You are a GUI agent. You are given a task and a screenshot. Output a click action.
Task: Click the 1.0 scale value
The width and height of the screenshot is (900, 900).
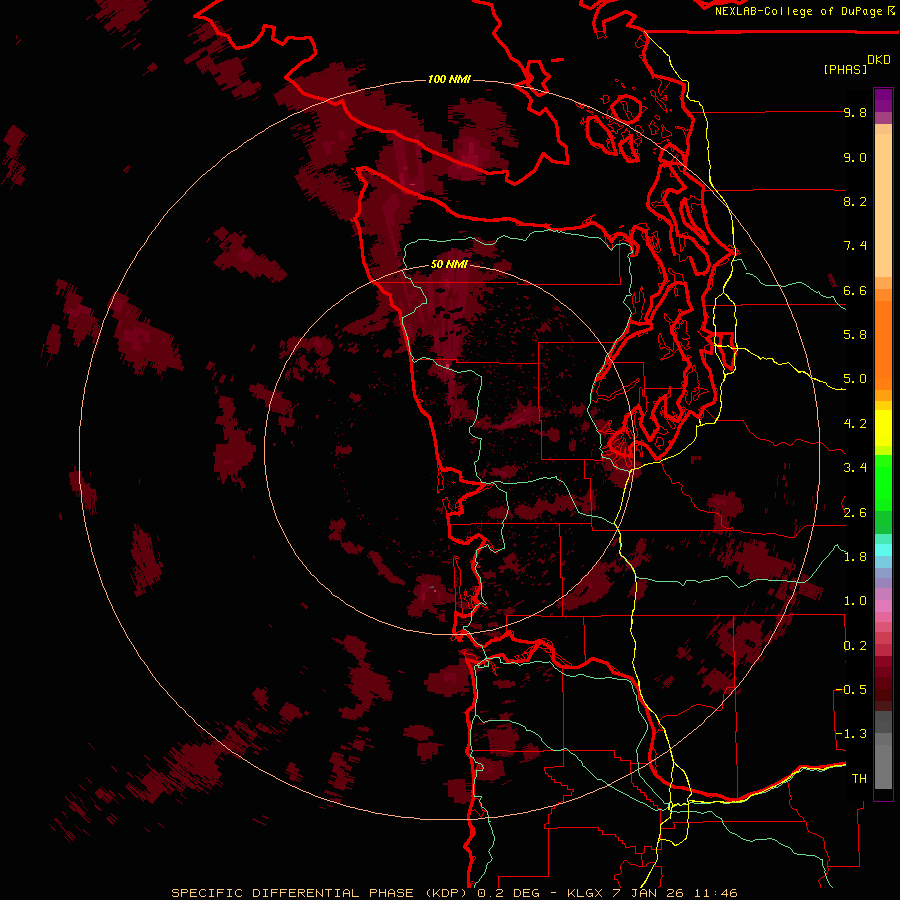[855, 601]
